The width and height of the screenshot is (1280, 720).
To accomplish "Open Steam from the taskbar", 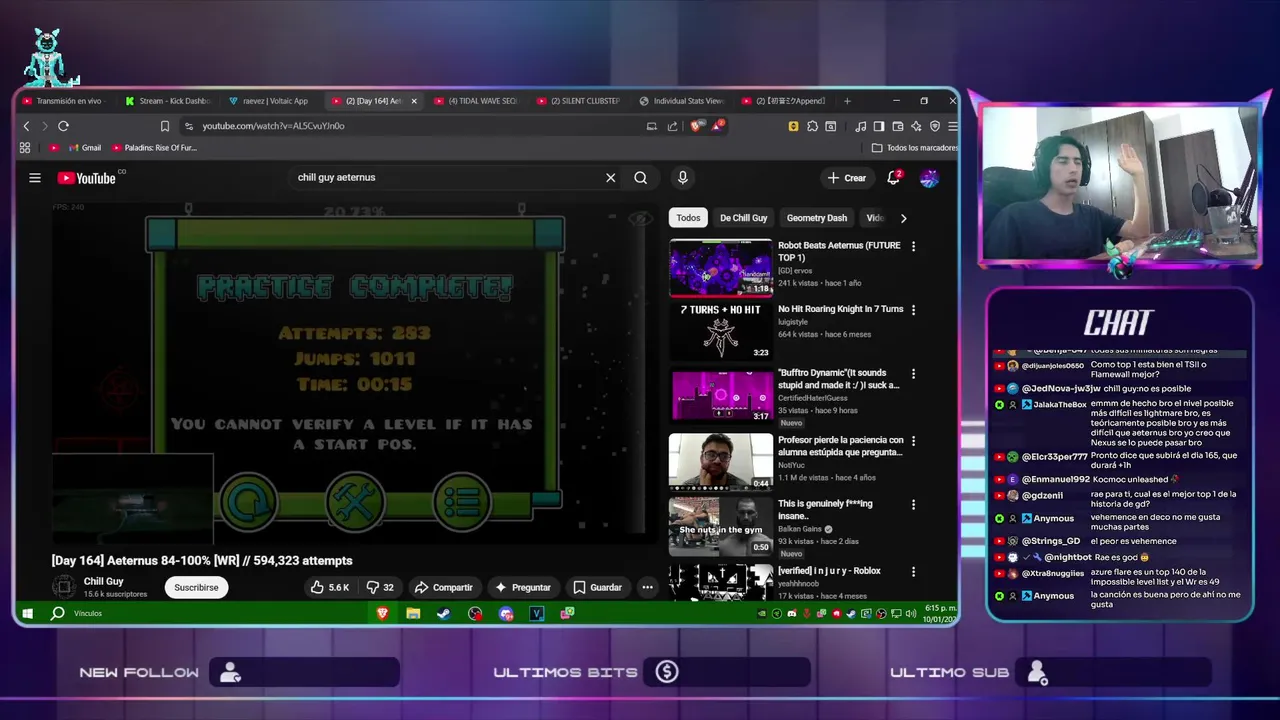I will point(444,613).
